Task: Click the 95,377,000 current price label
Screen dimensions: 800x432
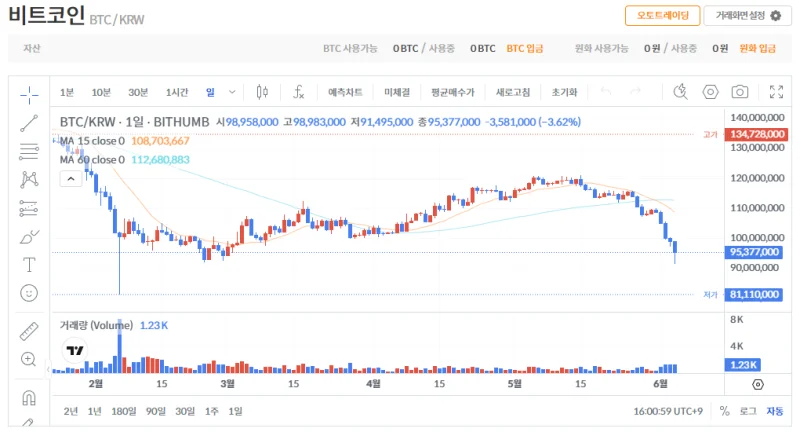Action: click(x=754, y=252)
